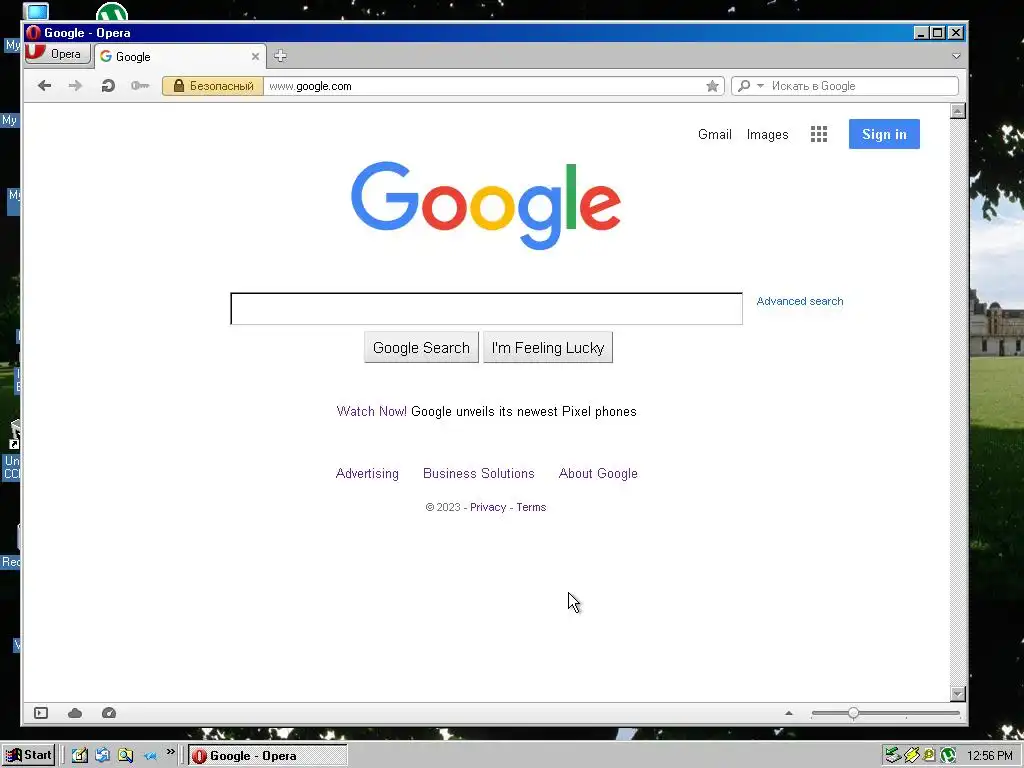1024x768 pixels.
Task: Expand the Quick Launch overflow chevron
Action: tap(170, 752)
